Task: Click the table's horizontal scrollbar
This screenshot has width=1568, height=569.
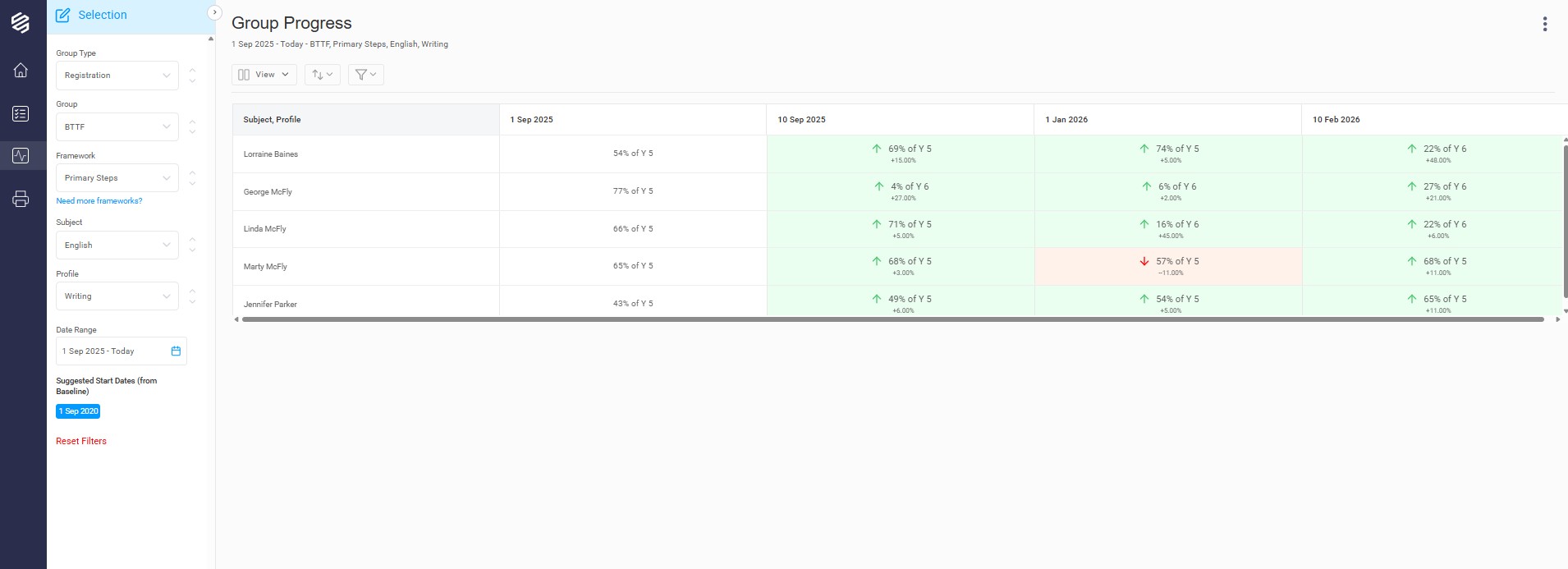Action: (893, 319)
